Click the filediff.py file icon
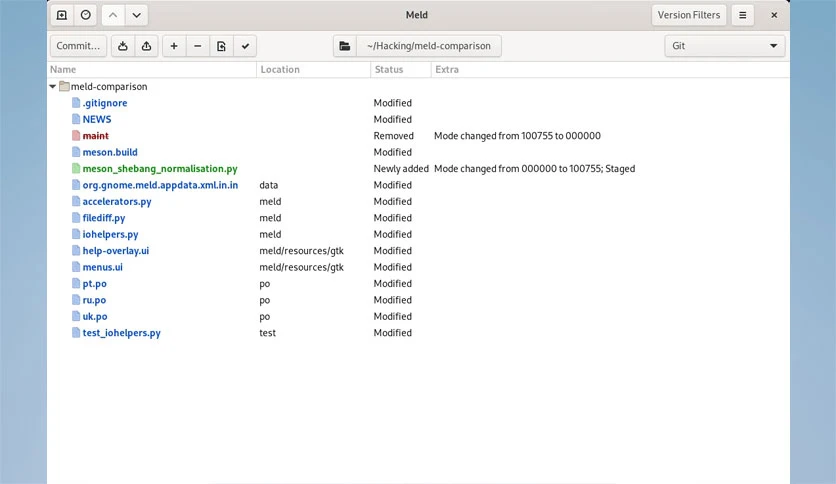Screen dimensions: 836x484 [76, 217]
